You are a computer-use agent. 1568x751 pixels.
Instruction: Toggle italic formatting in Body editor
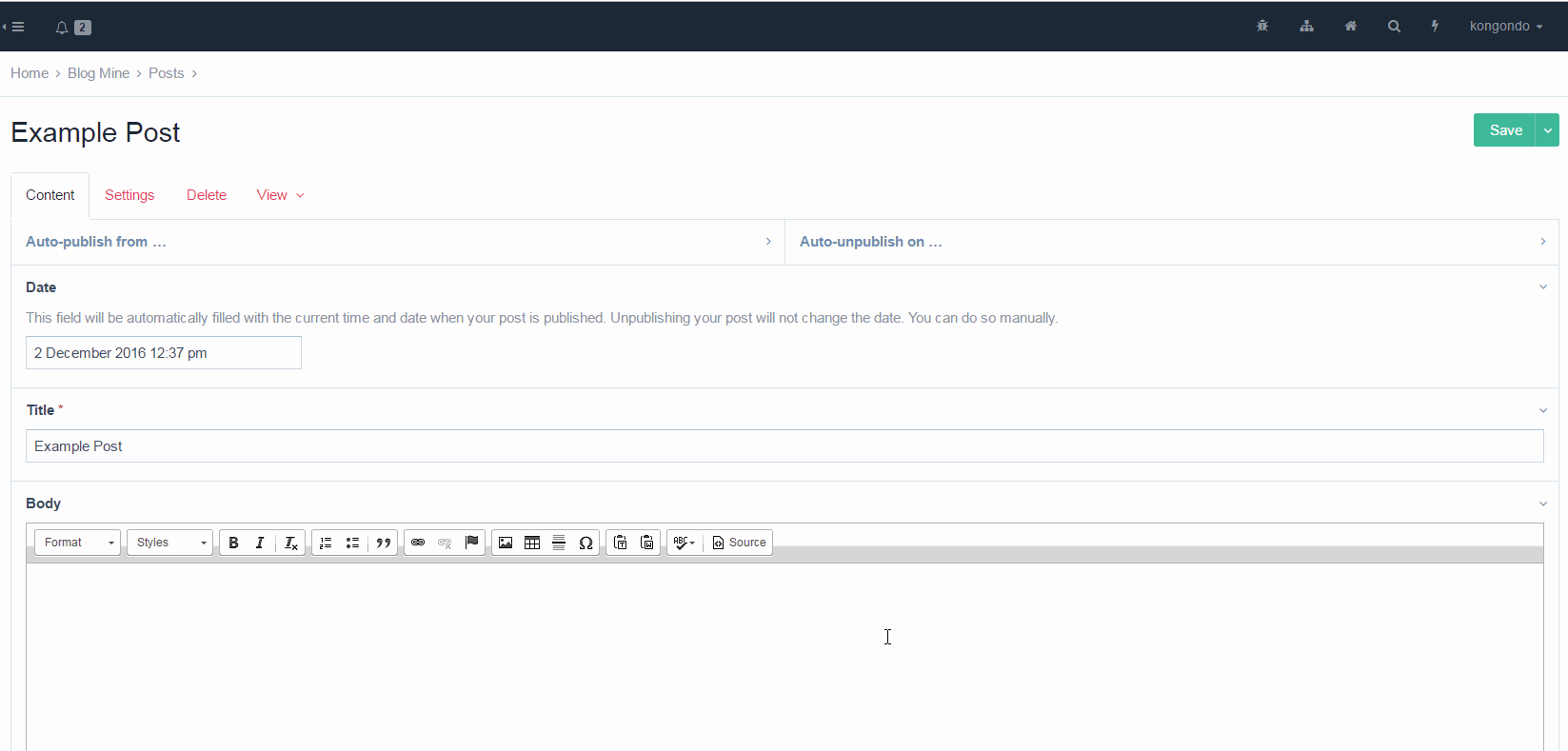tap(260, 543)
